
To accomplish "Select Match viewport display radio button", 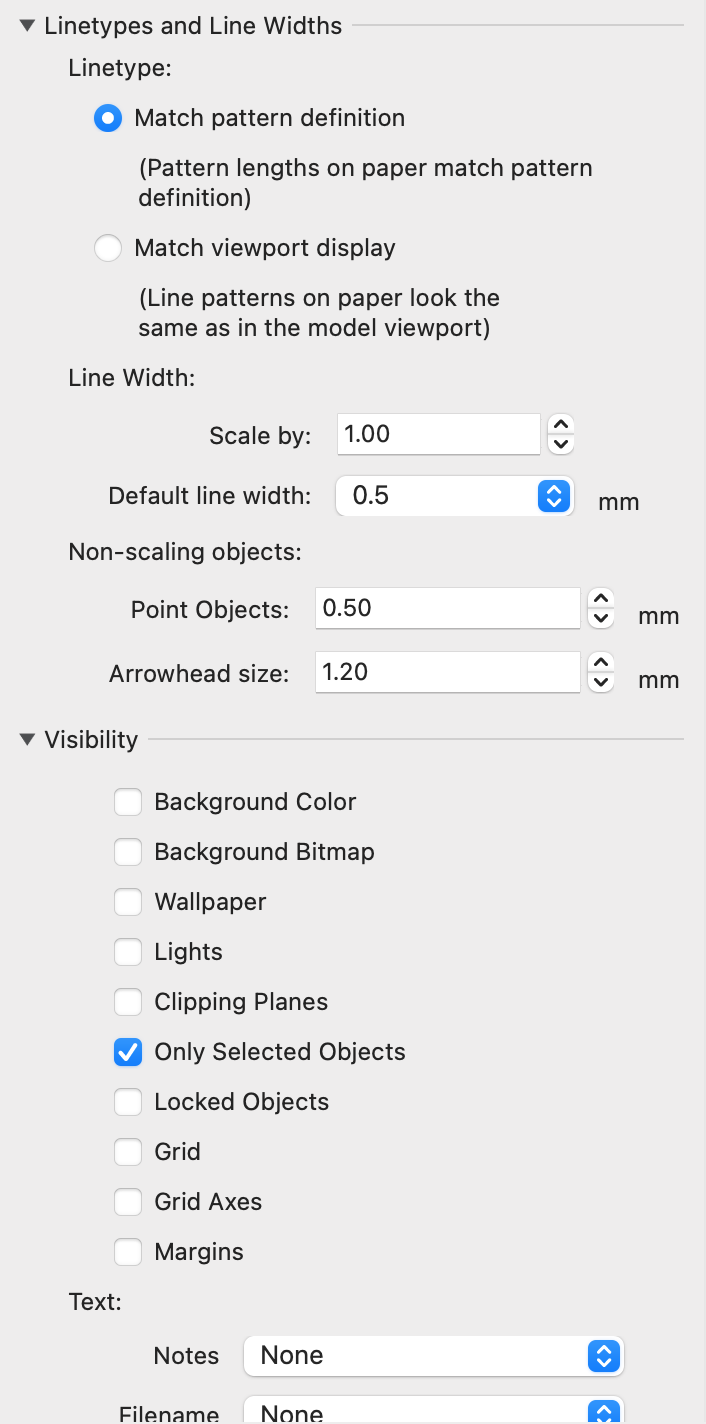I will pyautogui.click(x=108, y=248).
